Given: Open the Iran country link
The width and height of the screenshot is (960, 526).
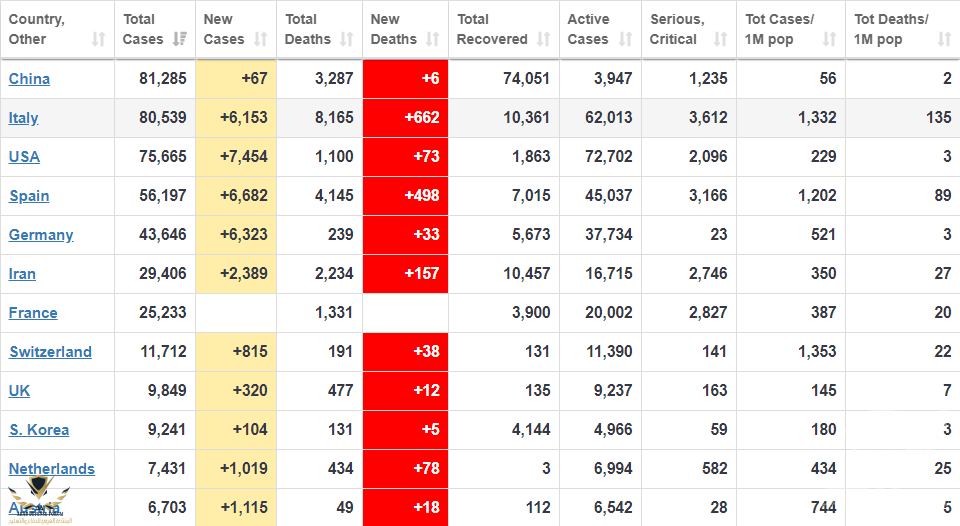Looking at the screenshot, I should 22,274.
